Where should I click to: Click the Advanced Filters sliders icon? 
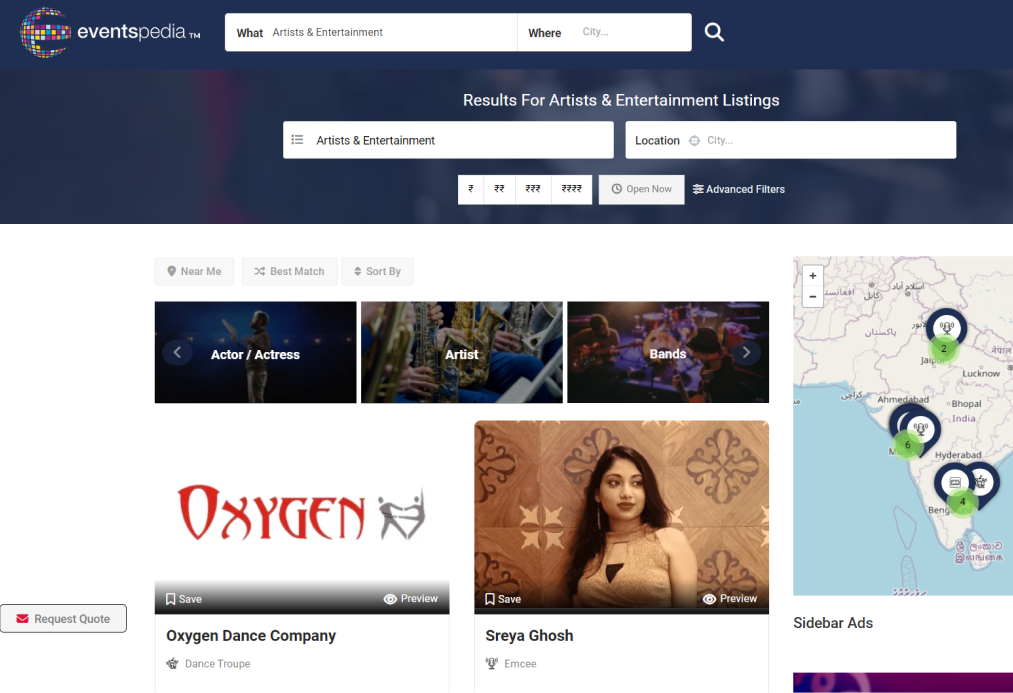(x=699, y=189)
